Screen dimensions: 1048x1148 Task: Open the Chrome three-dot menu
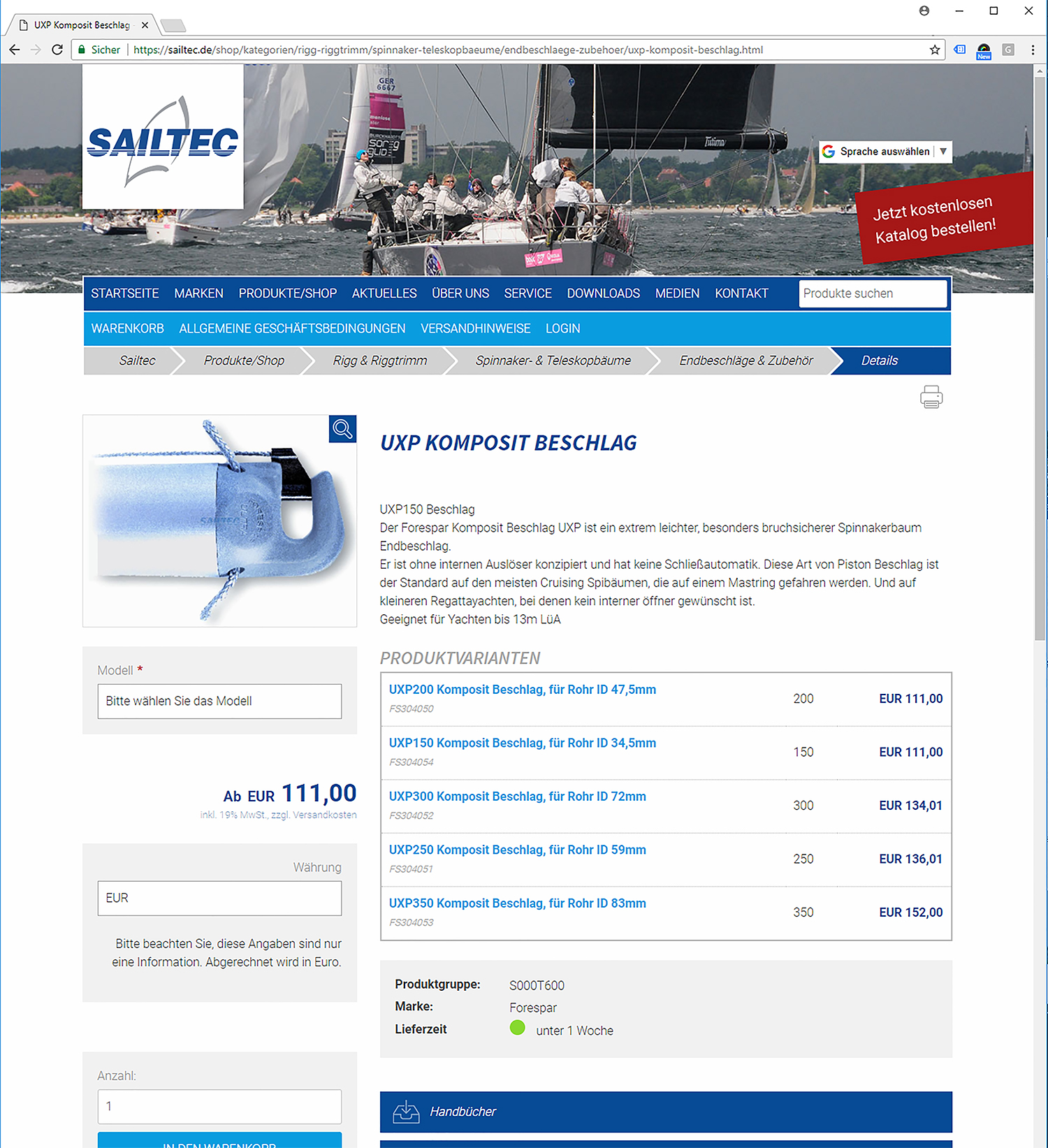(x=1032, y=50)
